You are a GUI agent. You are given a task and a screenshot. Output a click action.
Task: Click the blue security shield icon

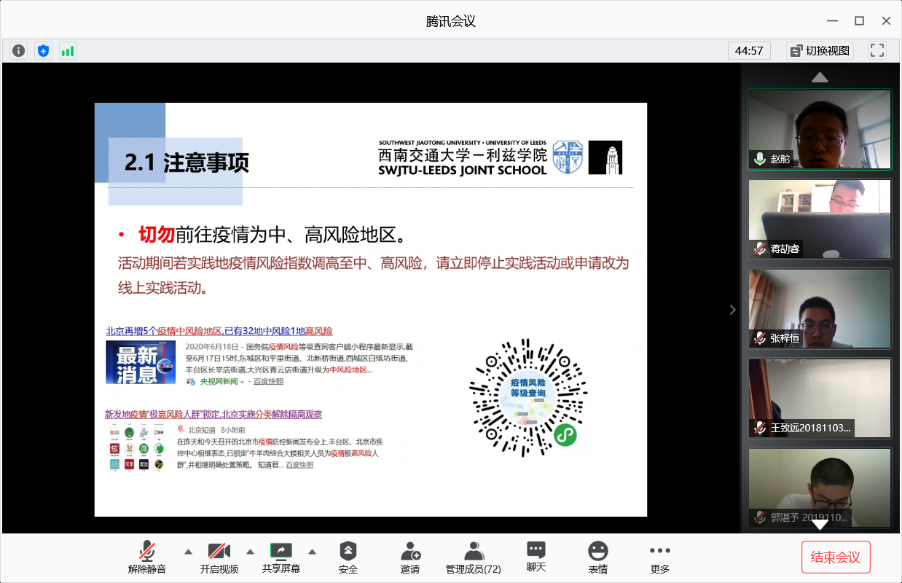coord(43,51)
